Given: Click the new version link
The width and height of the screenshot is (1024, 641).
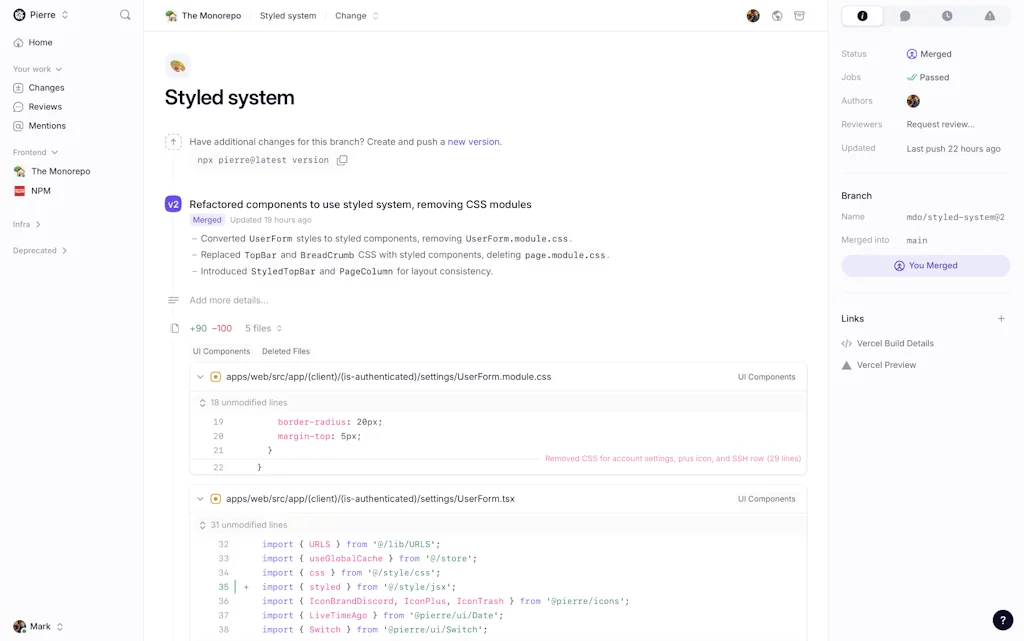Looking at the screenshot, I should [x=473, y=142].
